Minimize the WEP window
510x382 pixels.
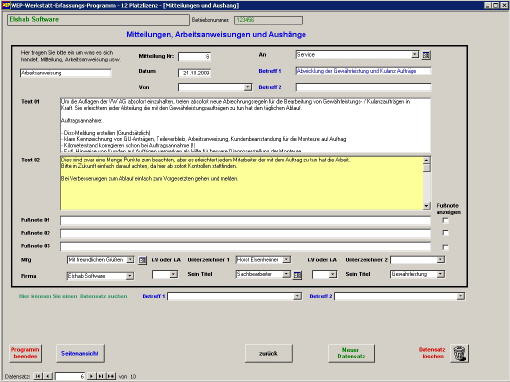pyautogui.click(x=488, y=5)
